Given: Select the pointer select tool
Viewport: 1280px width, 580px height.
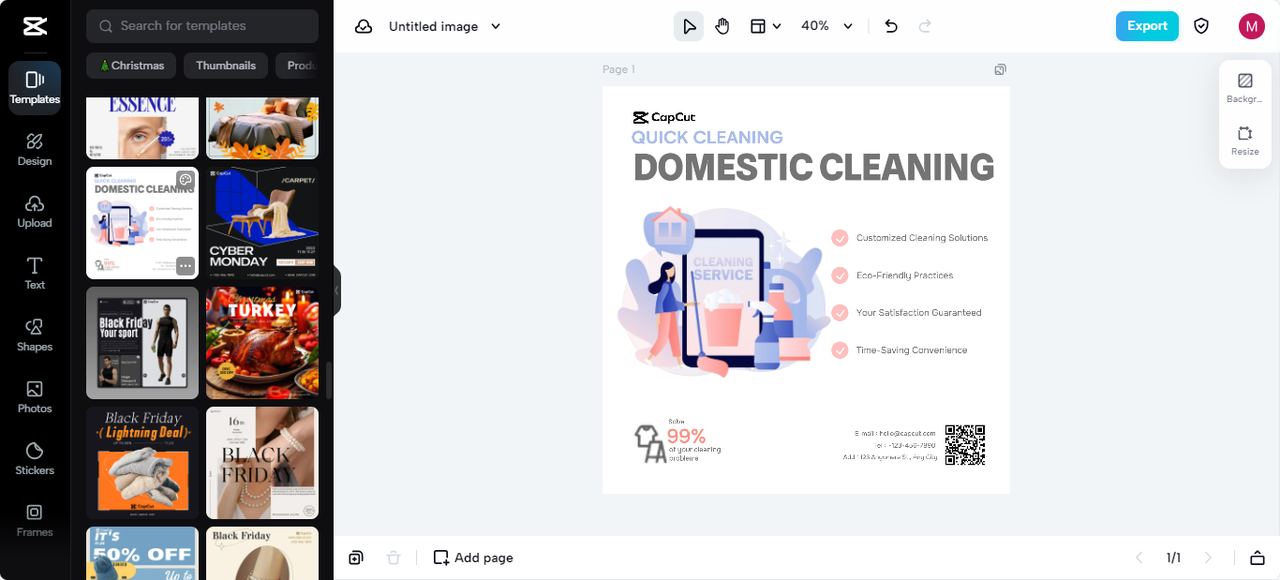Looking at the screenshot, I should pyautogui.click(x=688, y=27).
